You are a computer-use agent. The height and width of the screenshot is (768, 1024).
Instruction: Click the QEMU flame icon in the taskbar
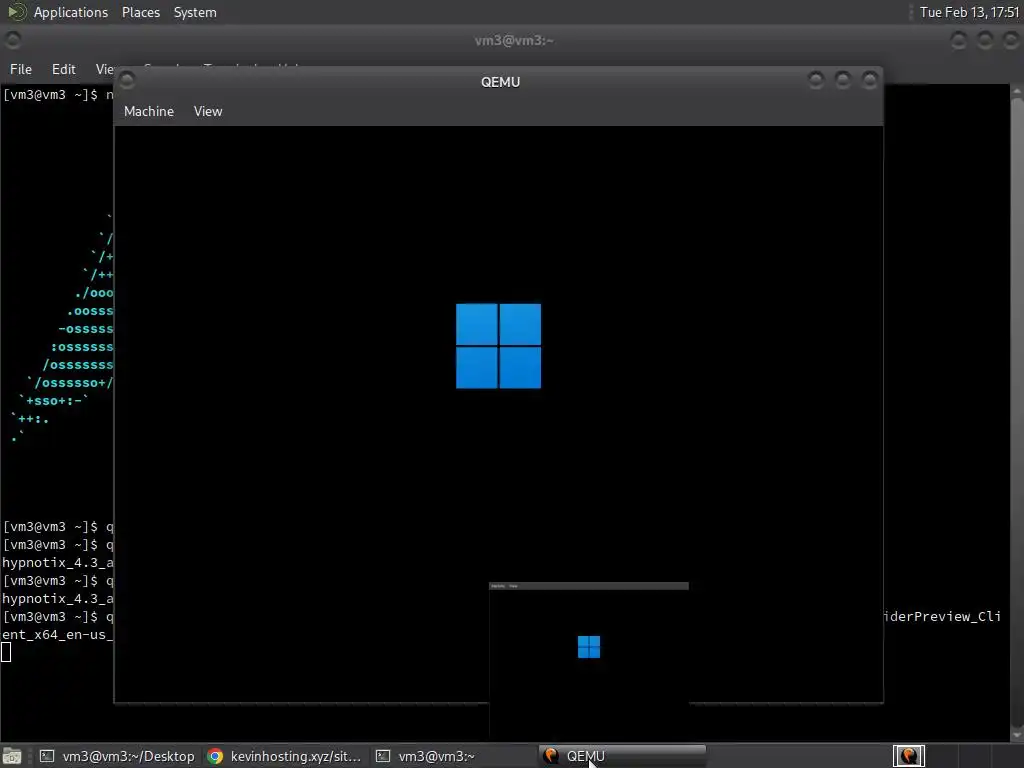point(551,756)
